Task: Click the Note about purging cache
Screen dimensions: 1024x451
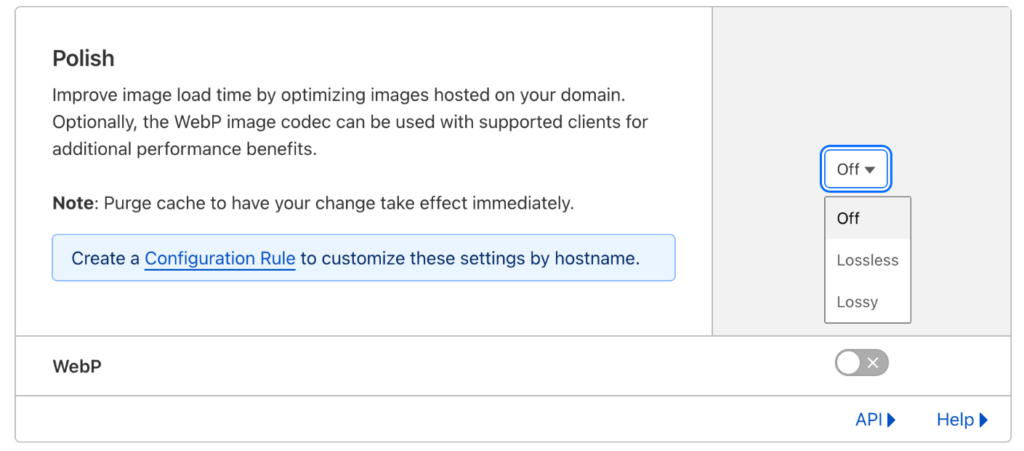Action: 313,203
